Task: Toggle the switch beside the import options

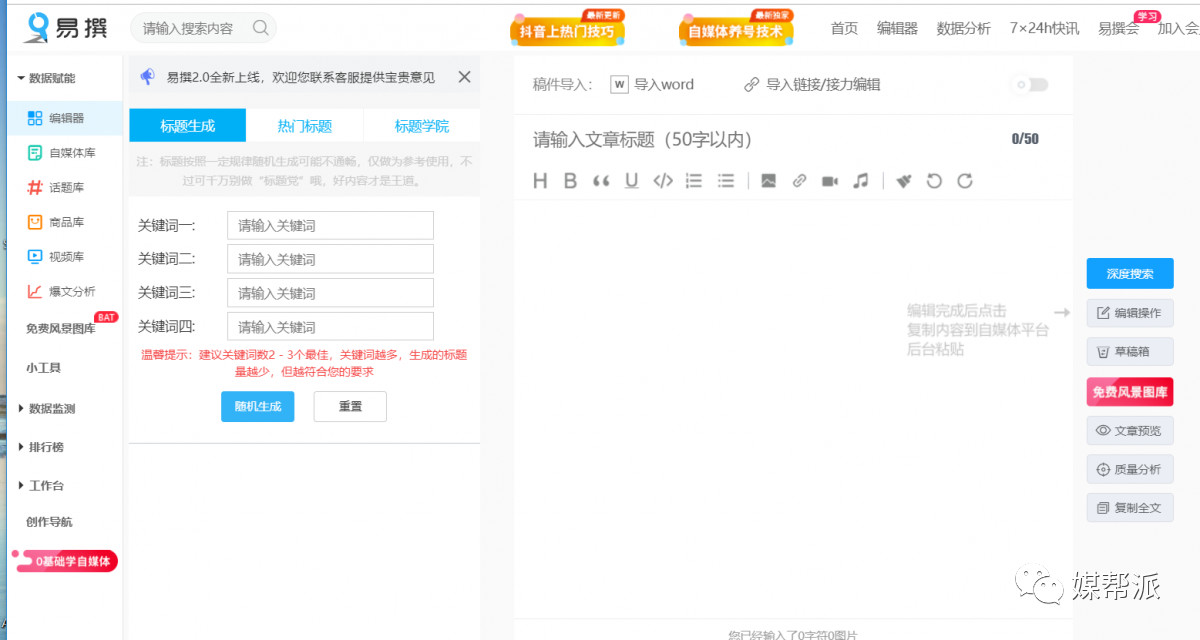Action: tap(1031, 85)
